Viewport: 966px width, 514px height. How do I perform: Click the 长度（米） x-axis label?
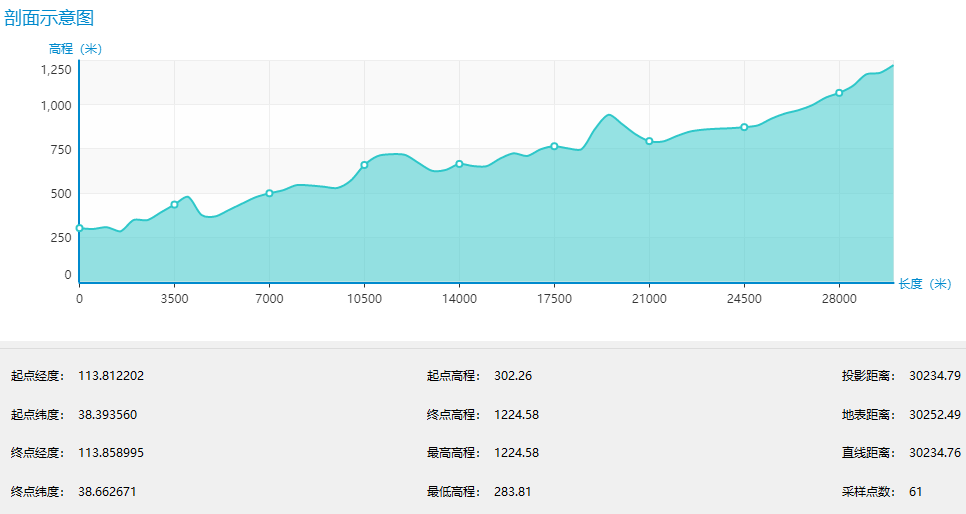pos(924,284)
